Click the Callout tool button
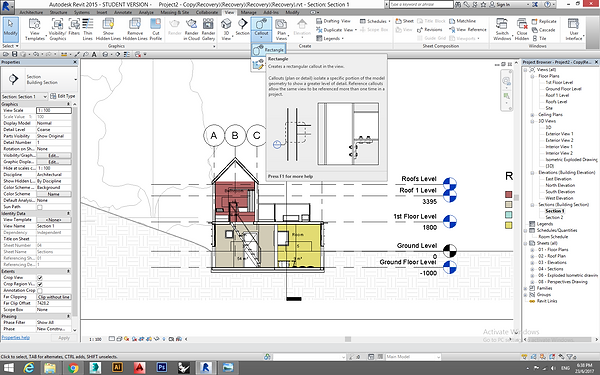 click(261, 28)
